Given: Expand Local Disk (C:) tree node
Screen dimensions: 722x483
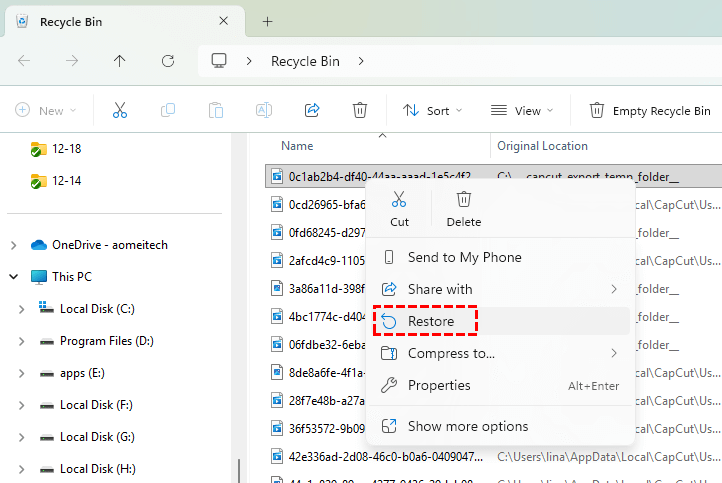Looking at the screenshot, I should click(21, 309).
